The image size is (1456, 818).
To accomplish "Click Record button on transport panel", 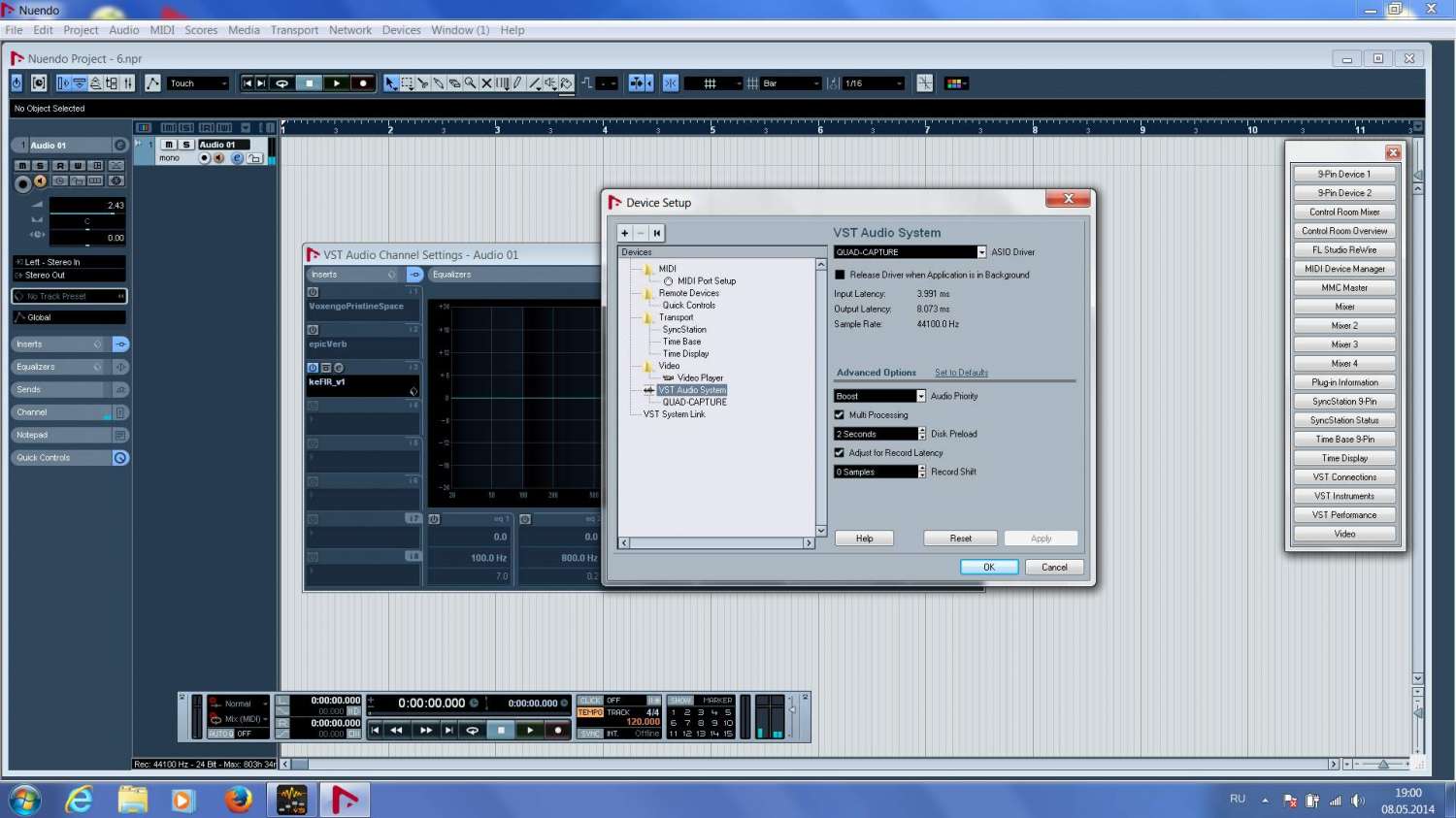I will coord(557,730).
